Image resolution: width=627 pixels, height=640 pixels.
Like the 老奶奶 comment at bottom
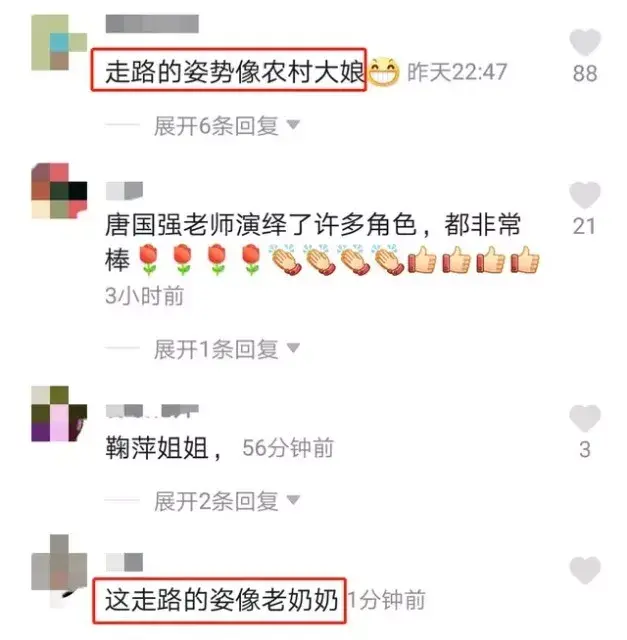click(x=585, y=570)
